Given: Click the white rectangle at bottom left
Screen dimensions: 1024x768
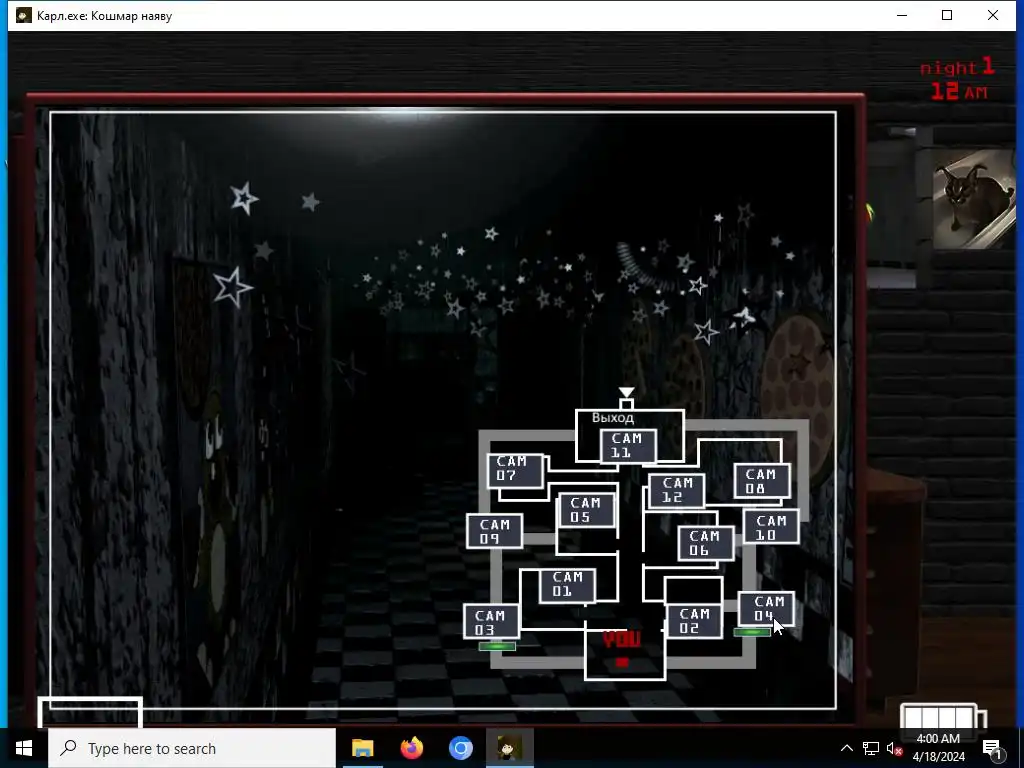Looking at the screenshot, I should pyautogui.click(x=90, y=712).
